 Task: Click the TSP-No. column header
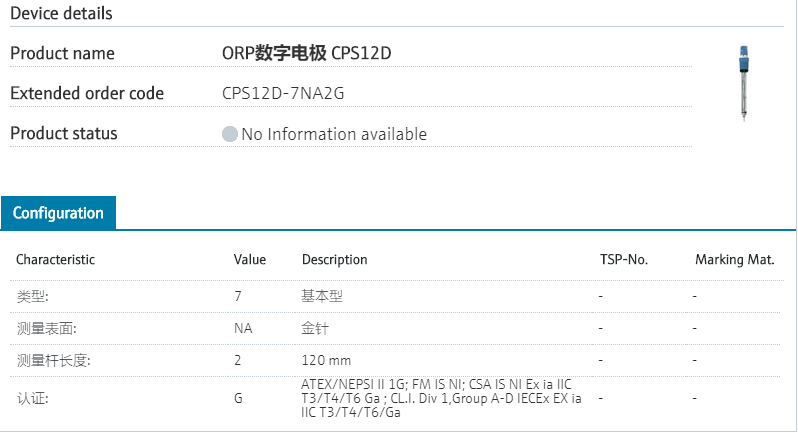(x=624, y=260)
